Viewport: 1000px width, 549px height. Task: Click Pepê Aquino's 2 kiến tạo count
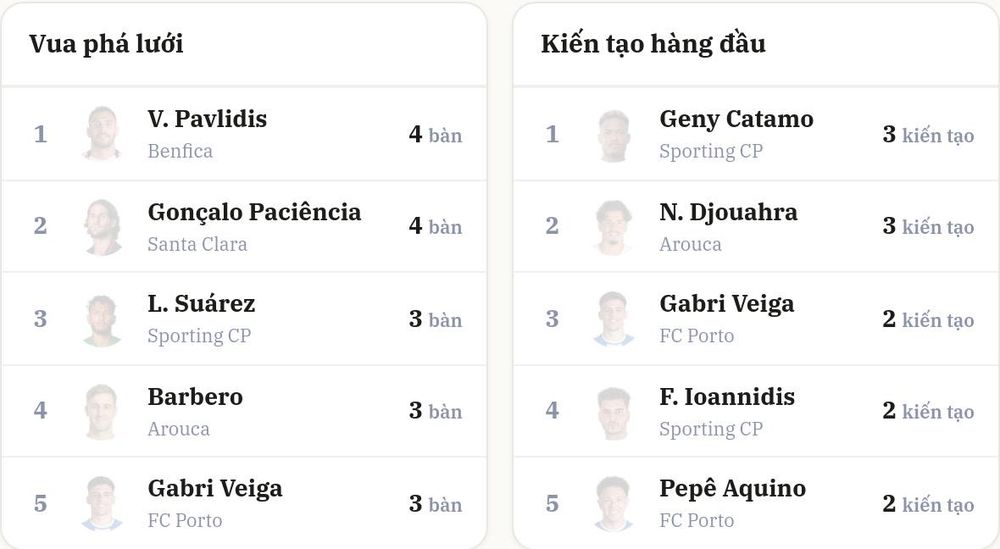click(x=928, y=504)
